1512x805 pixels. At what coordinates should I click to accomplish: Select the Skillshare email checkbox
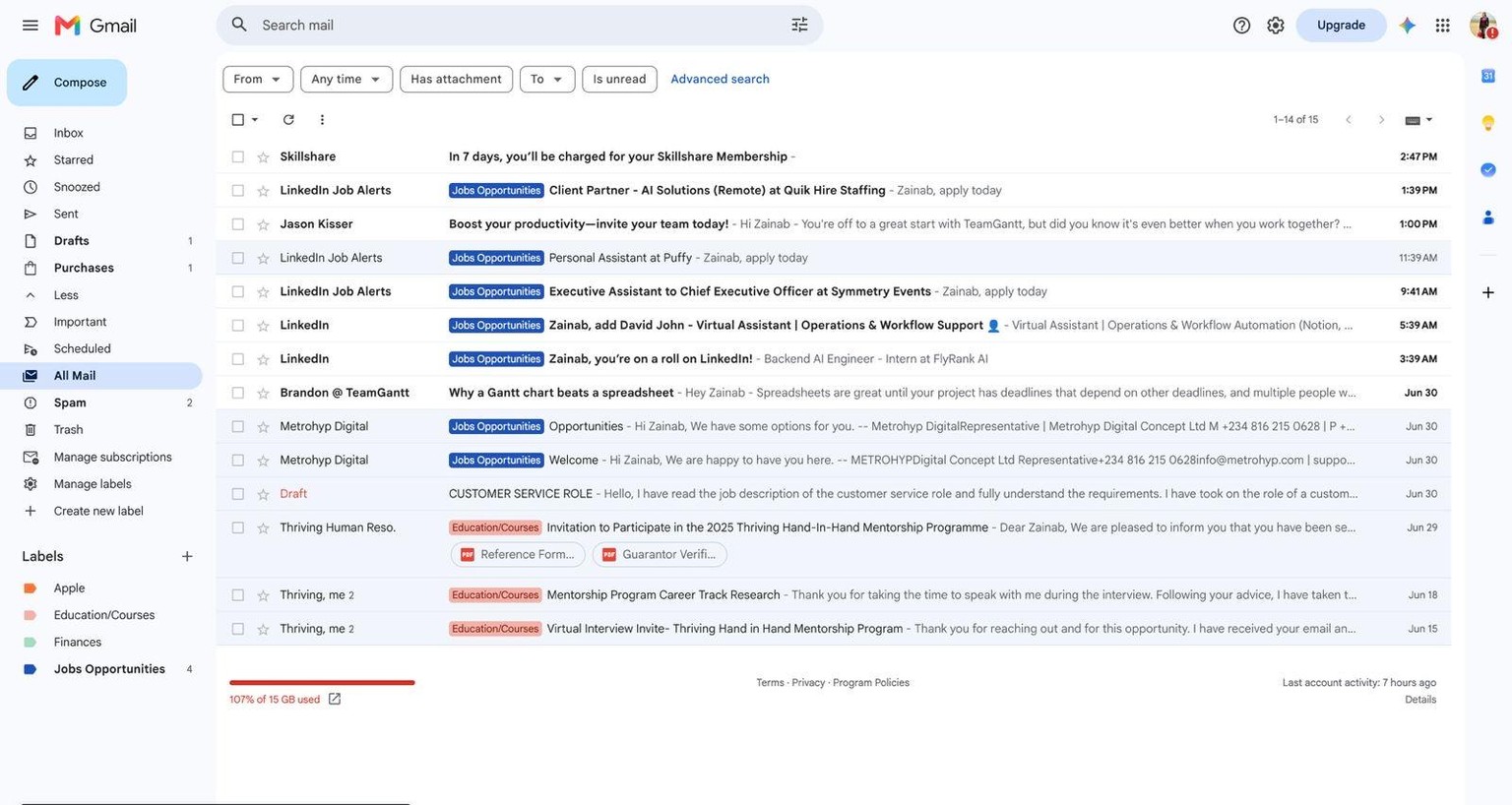pos(237,156)
